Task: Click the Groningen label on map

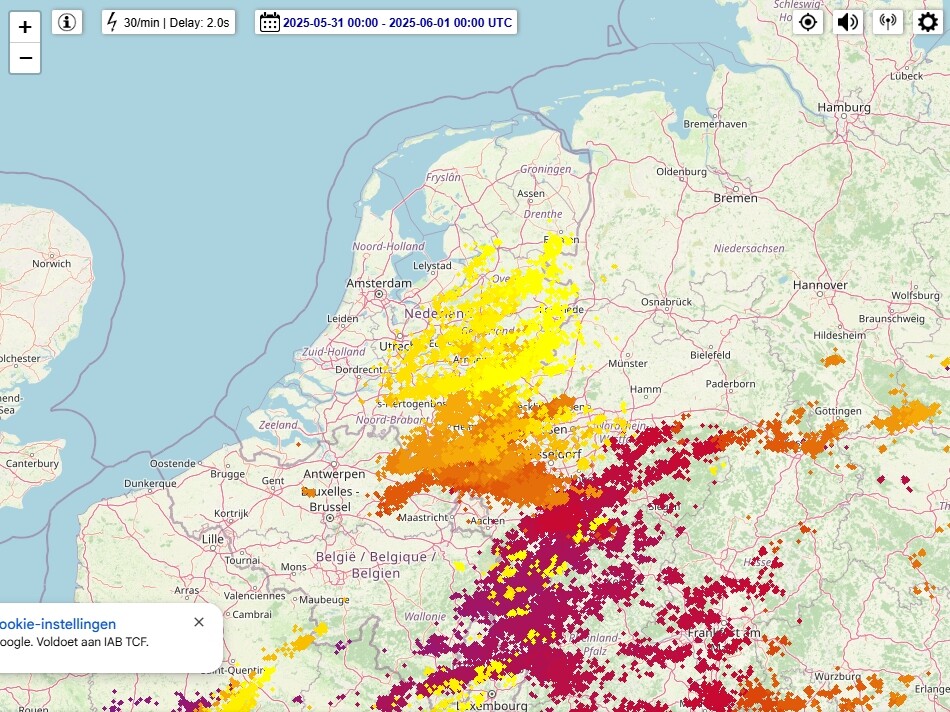Action: click(x=545, y=169)
